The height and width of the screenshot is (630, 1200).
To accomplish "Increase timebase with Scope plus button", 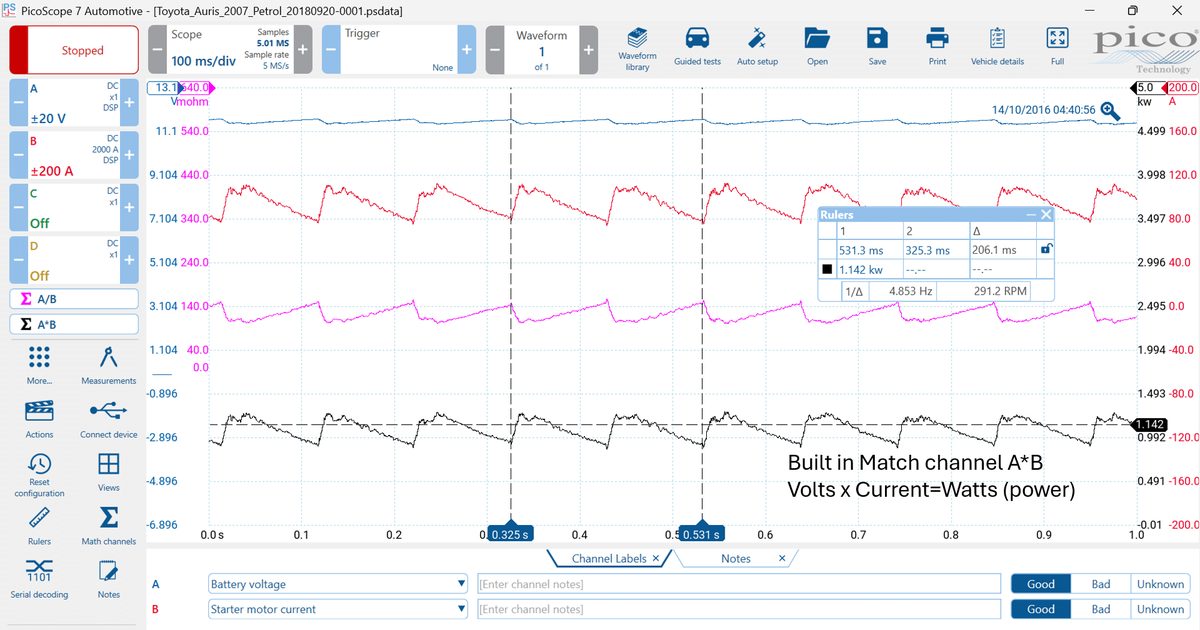I will [303, 49].
